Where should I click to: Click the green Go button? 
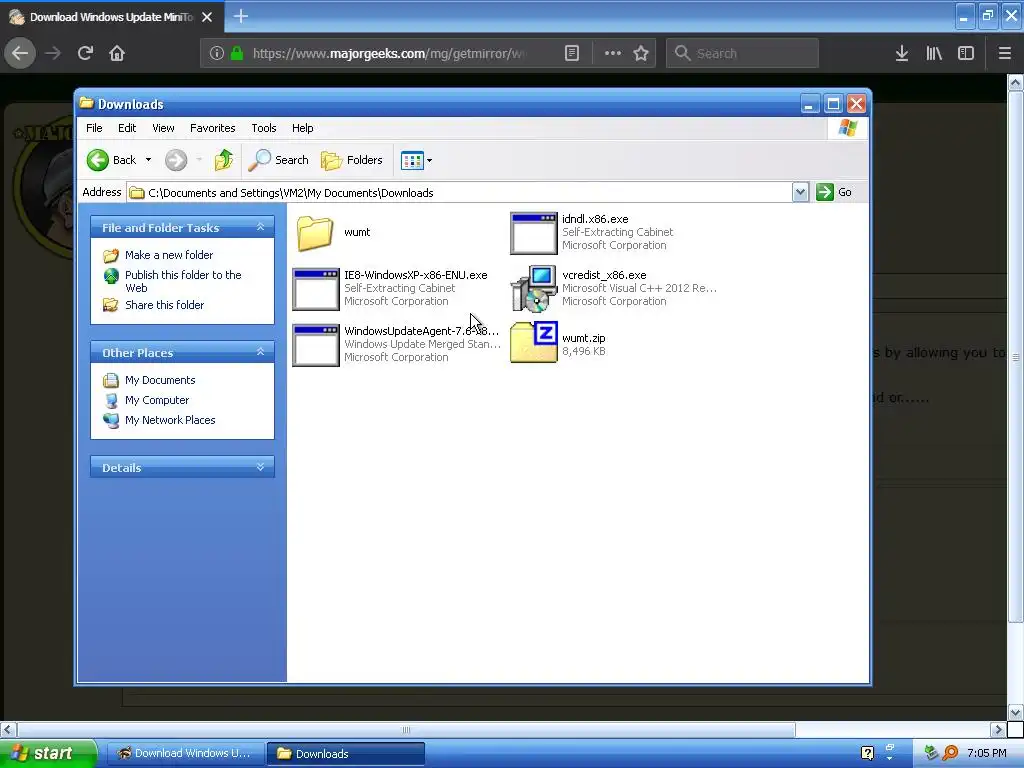coord(835,192)
